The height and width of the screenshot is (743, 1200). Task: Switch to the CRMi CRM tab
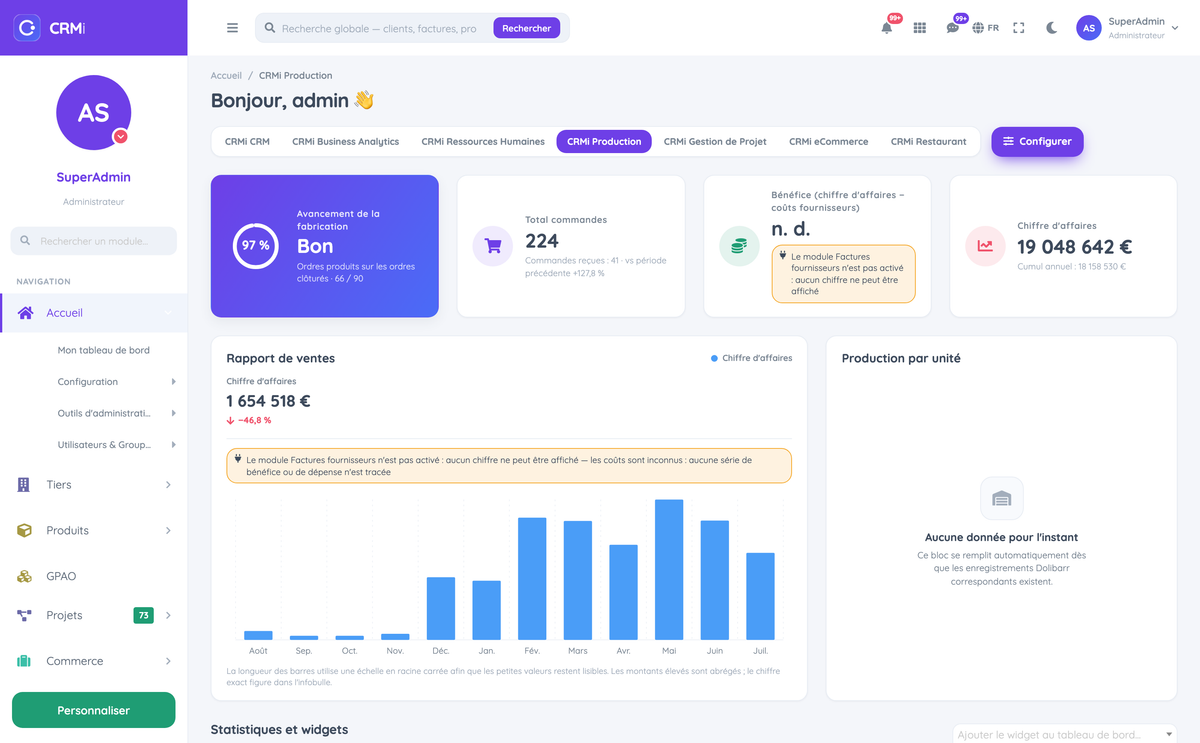pyautogui.click(x=247, y=142)
